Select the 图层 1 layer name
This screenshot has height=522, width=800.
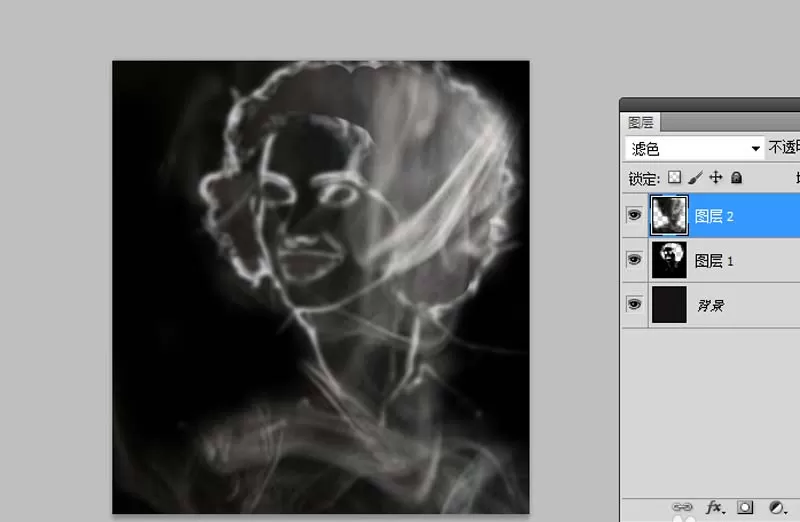714,261
